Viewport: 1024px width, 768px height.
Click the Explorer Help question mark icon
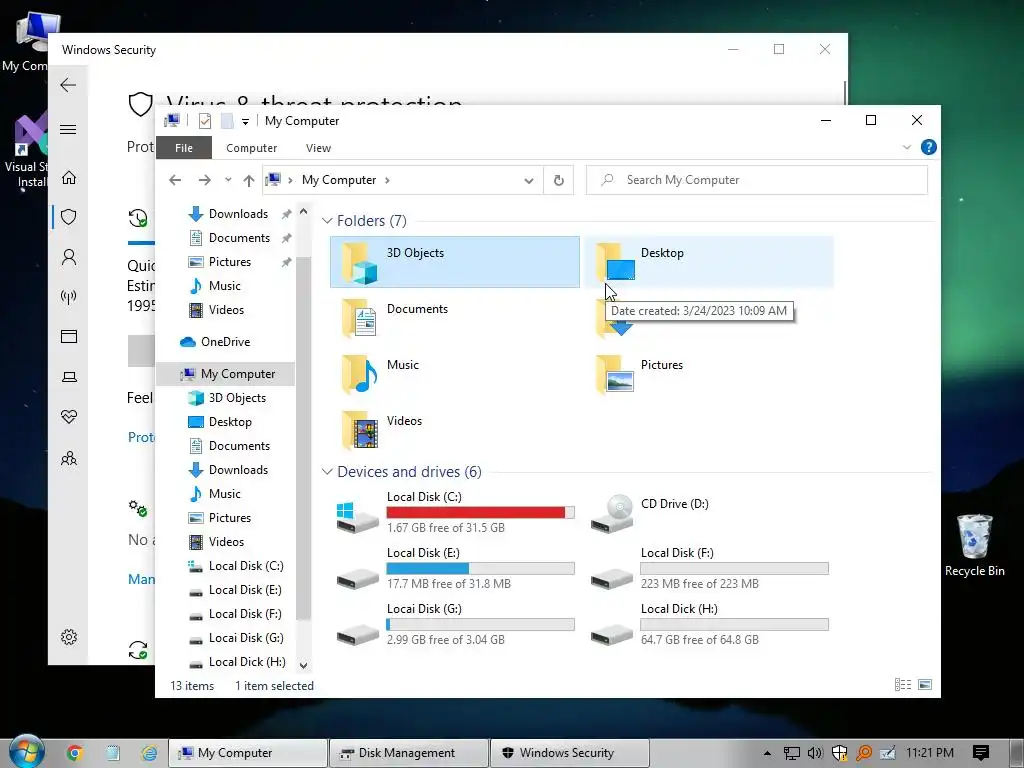click(928, 148)
